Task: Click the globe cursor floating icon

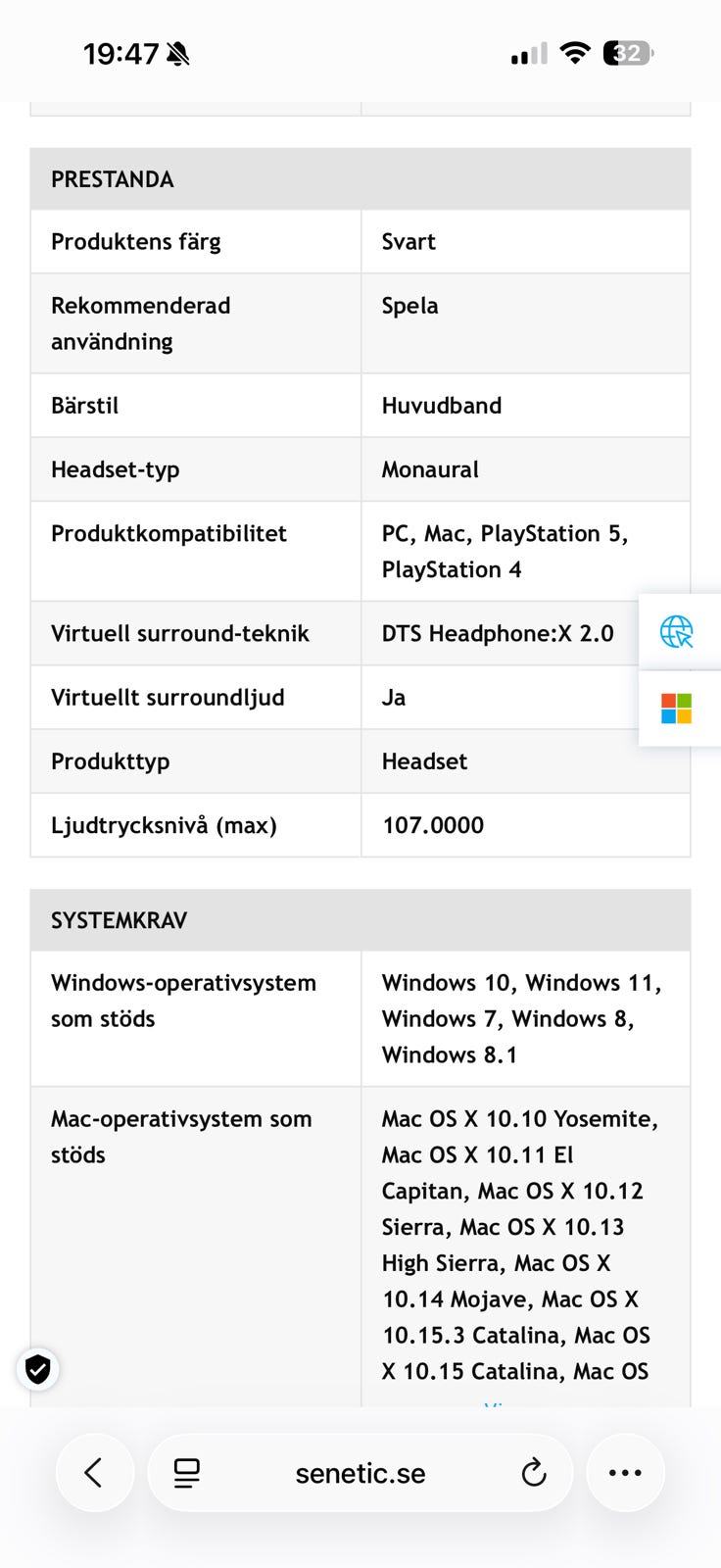Action: click(677, 632)
